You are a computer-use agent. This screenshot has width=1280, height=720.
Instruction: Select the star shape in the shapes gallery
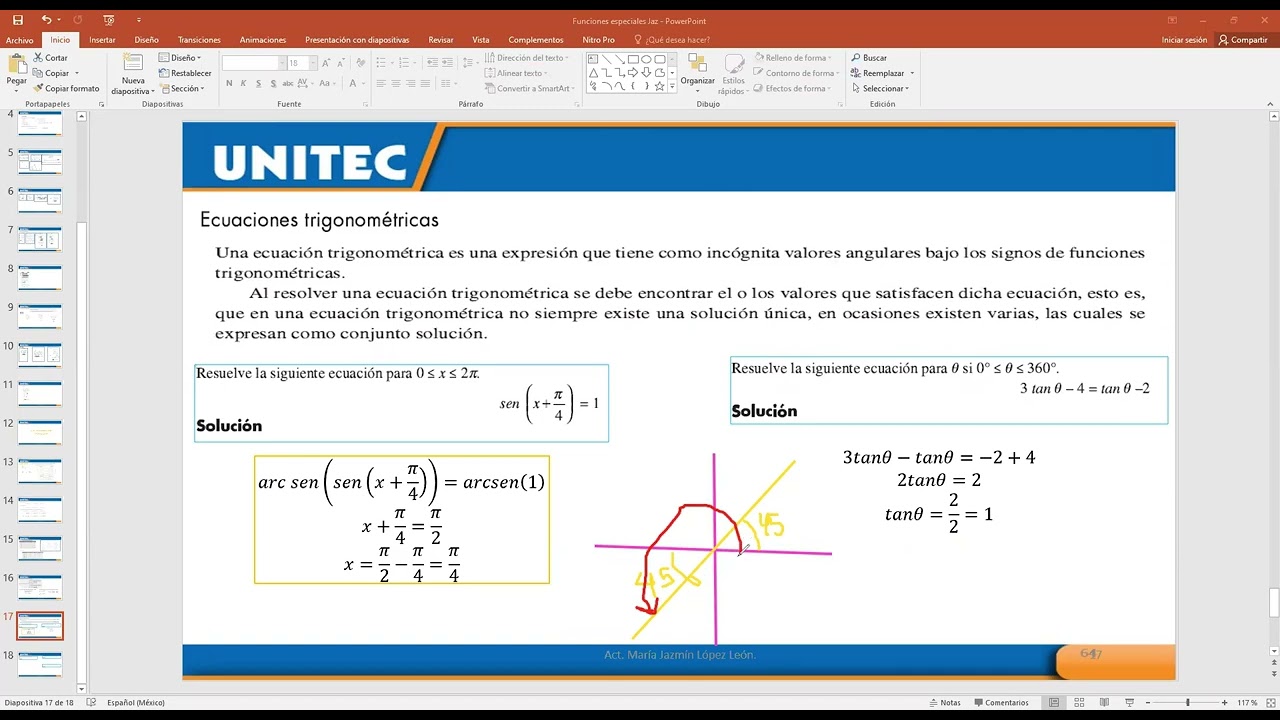pyautogui.click(x=659, y=86)
